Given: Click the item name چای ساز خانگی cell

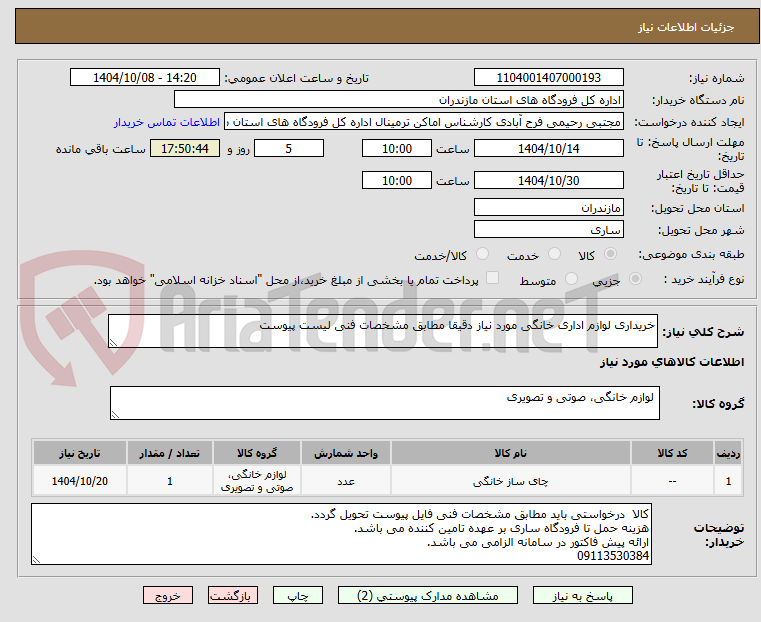Looking at the screenshot, I should 511,481.
